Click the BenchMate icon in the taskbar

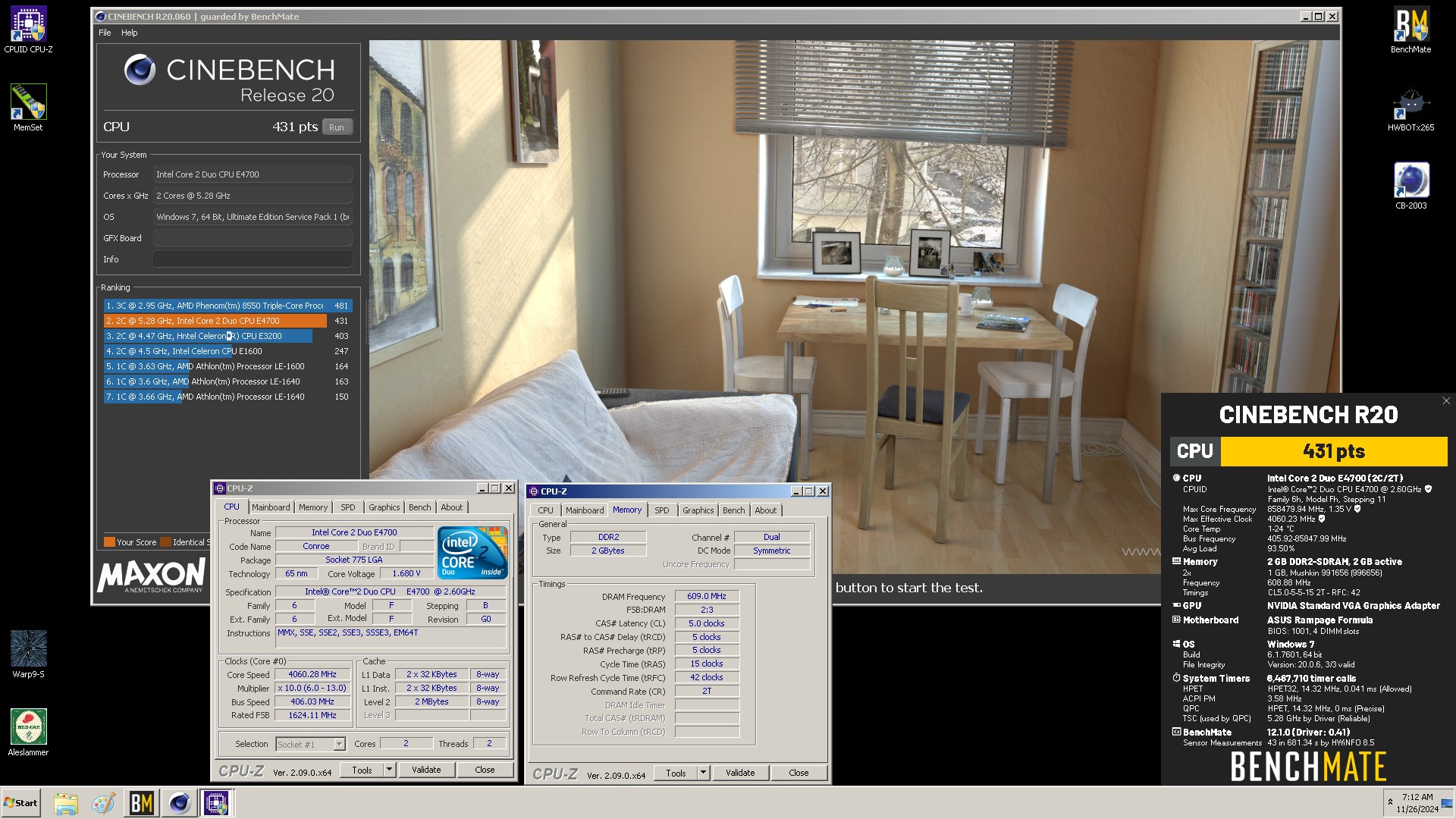click(142, 802)
